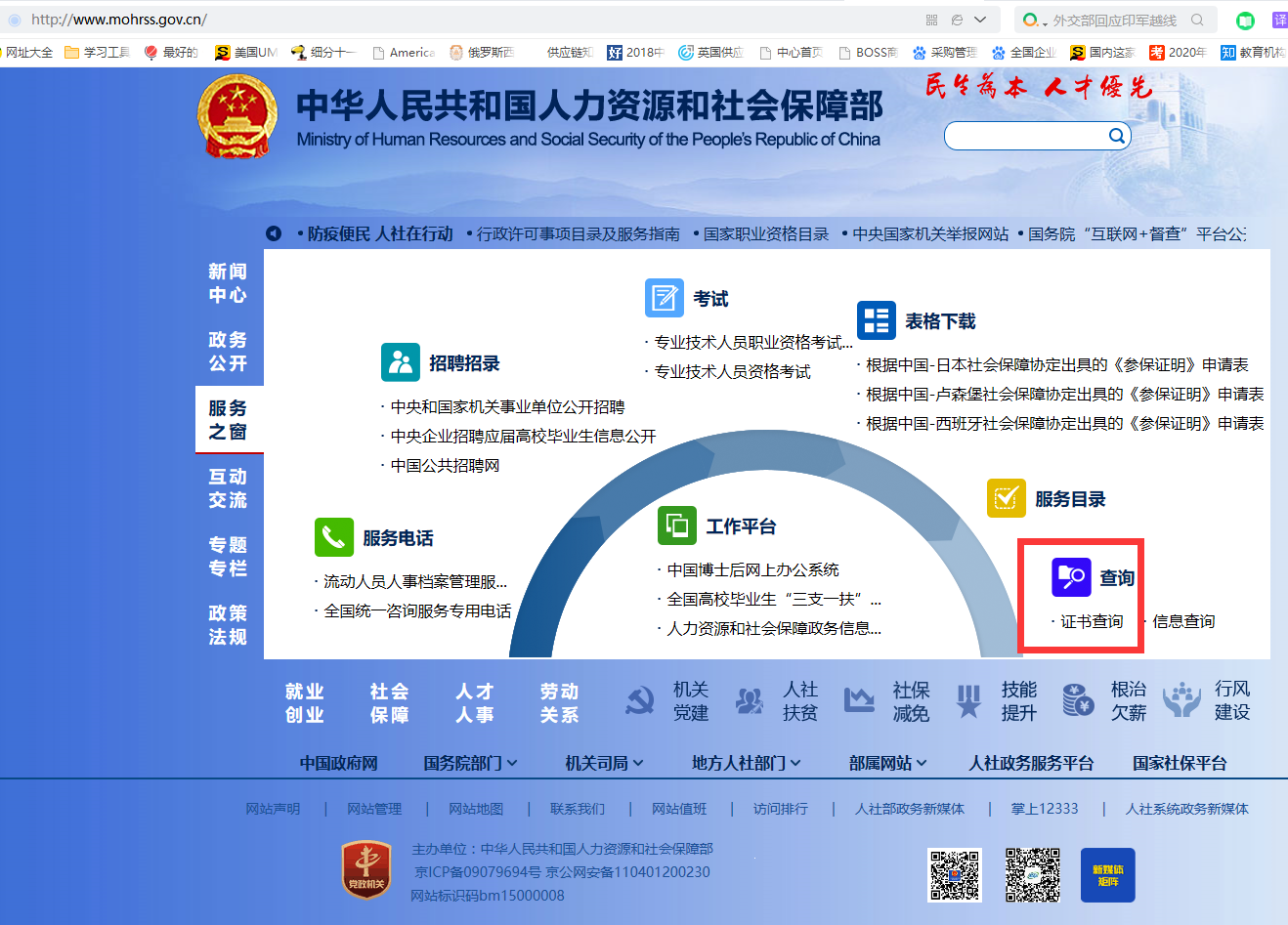Click the 服务目录 checklist icon
The width and height of the screenshot is (1288, 925).
pyautogui.click(x=1006, y=499)
